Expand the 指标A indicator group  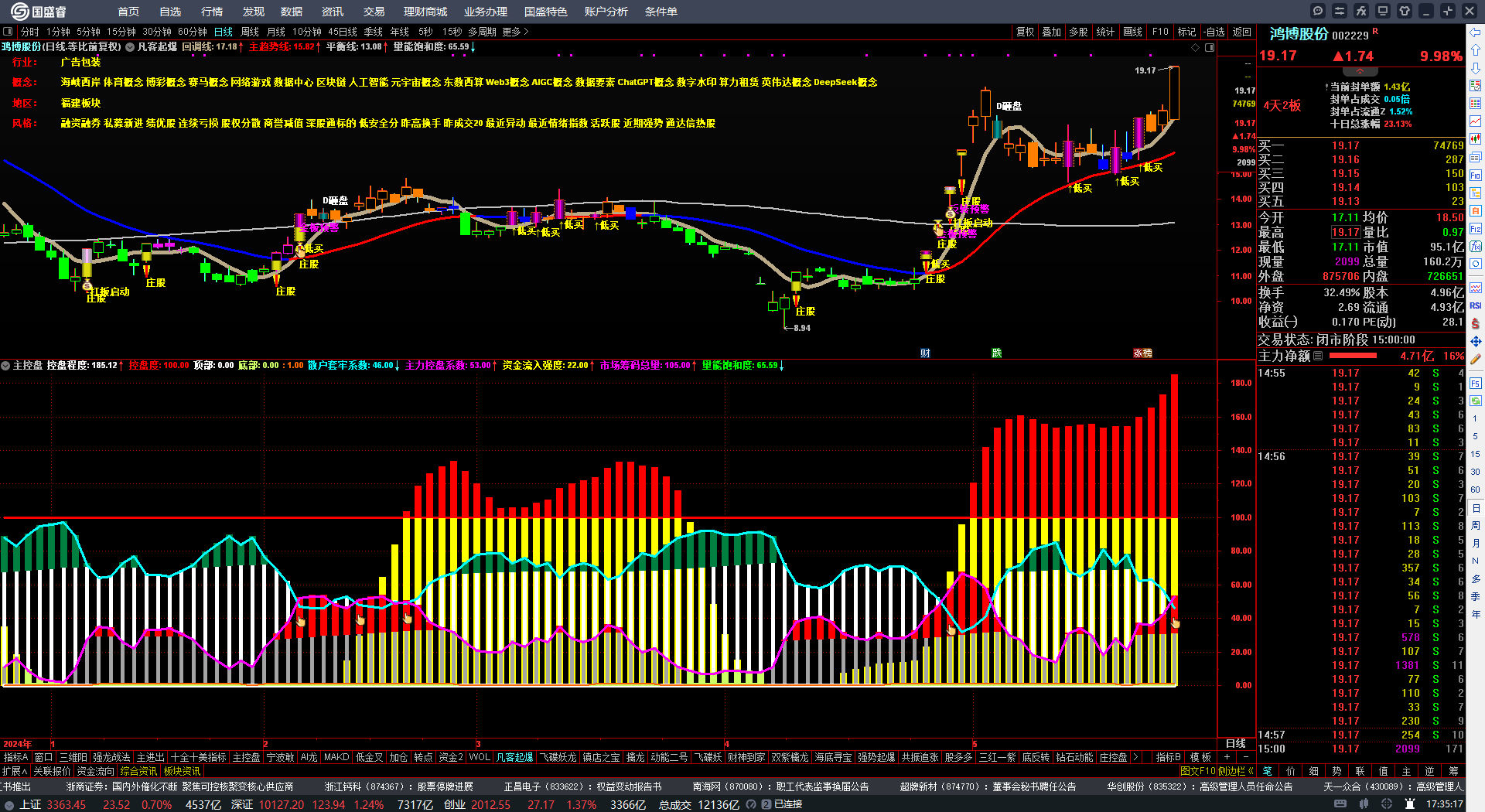[15, 757]
